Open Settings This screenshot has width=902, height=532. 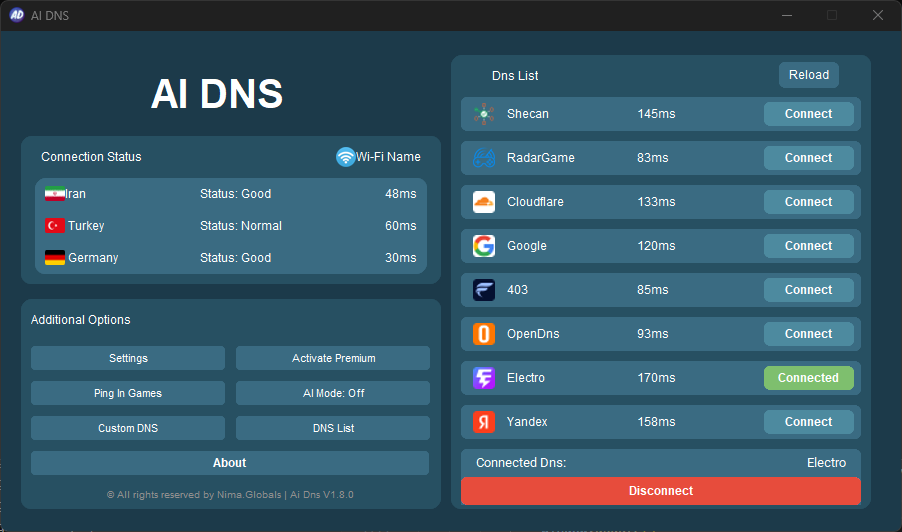pos(128,358)
